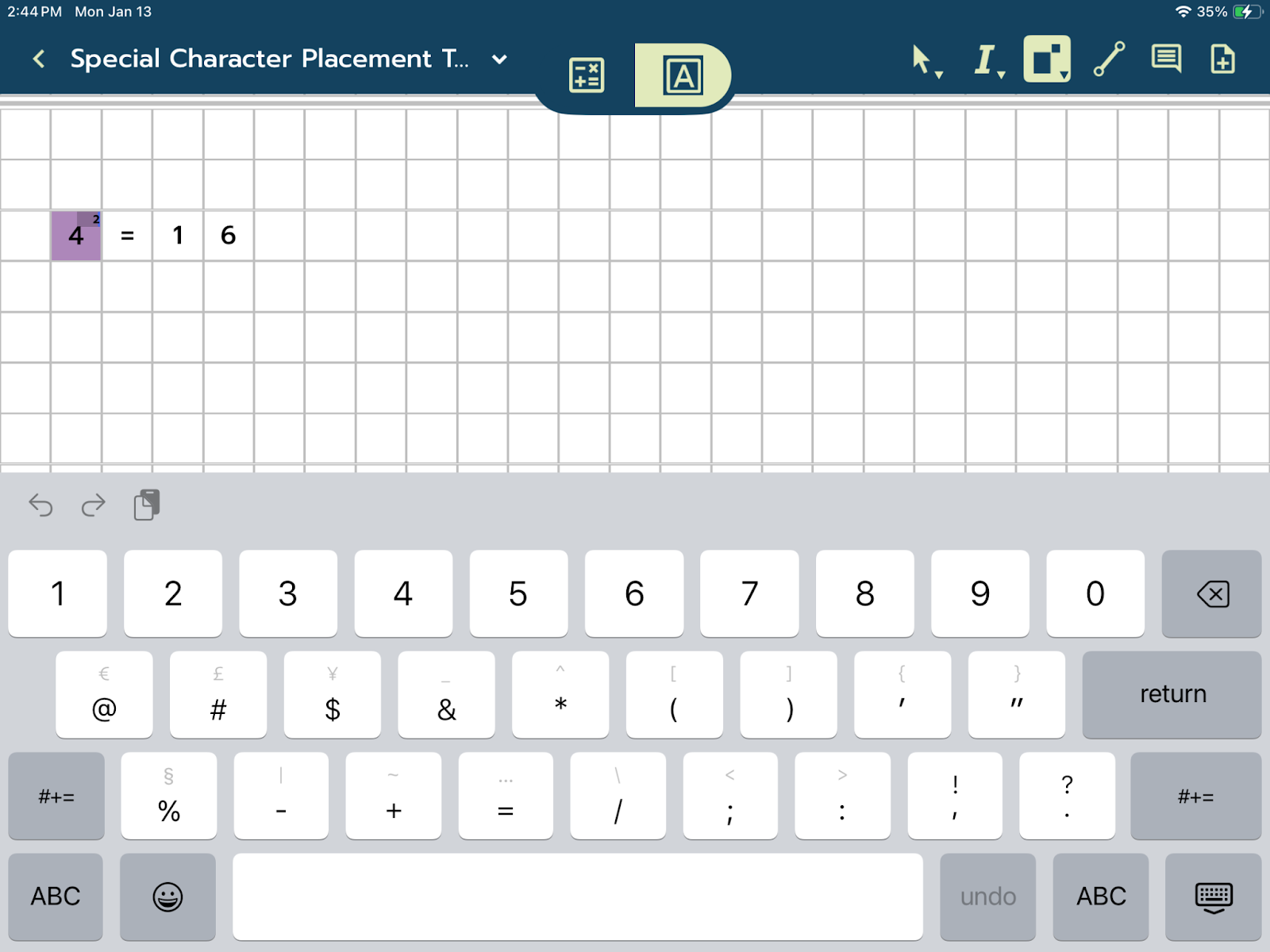The height and width of the screenshot is (952, 1270).
Task: Open the italic text style tool menu
Action: (x=987, y=60)
